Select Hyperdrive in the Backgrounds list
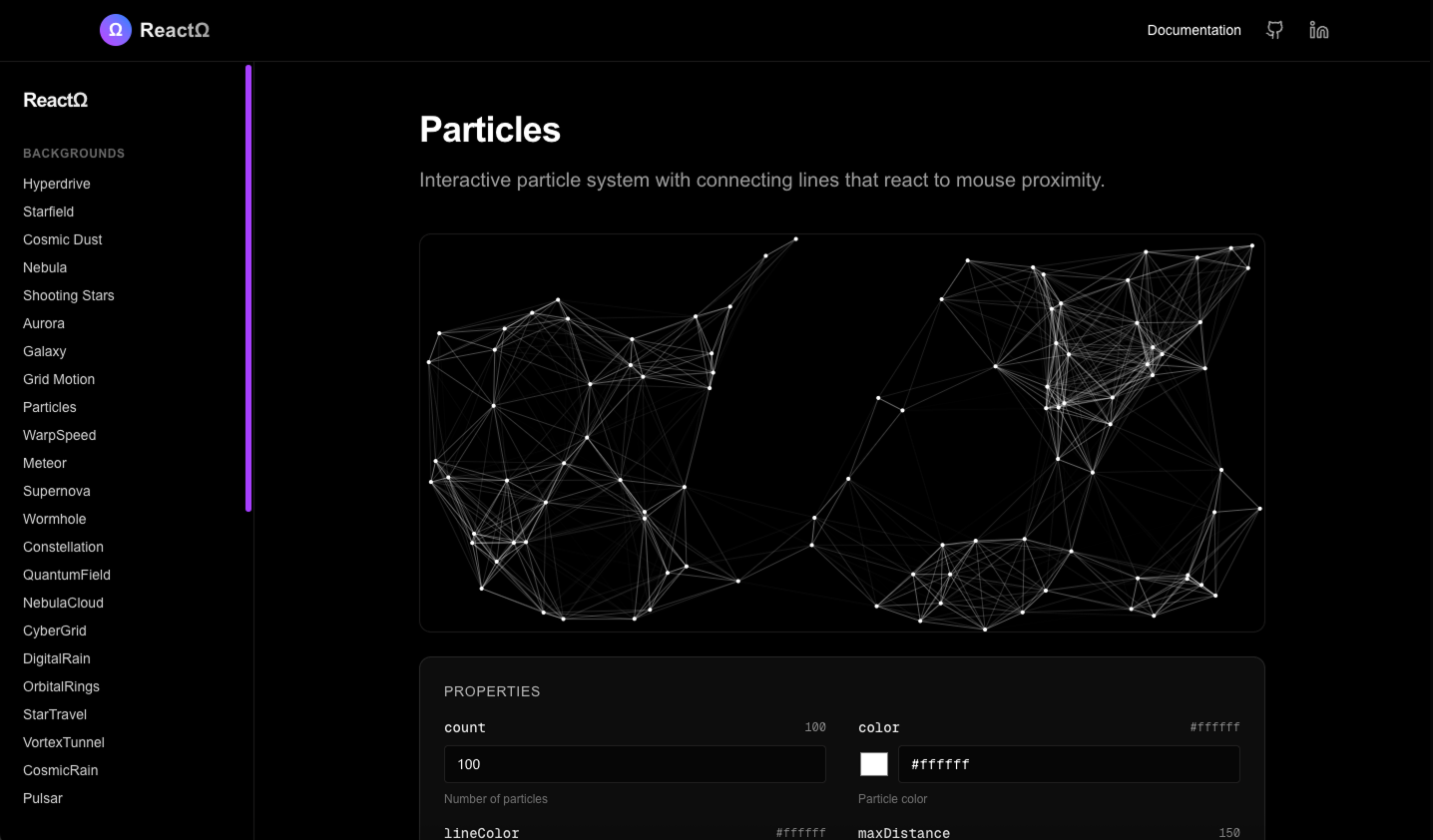1433x840 pixels. [56, 184]
